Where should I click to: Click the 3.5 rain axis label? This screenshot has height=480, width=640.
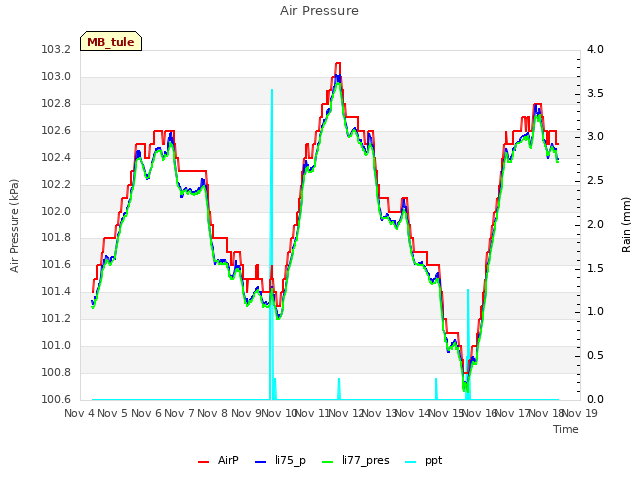coord(595,93)
